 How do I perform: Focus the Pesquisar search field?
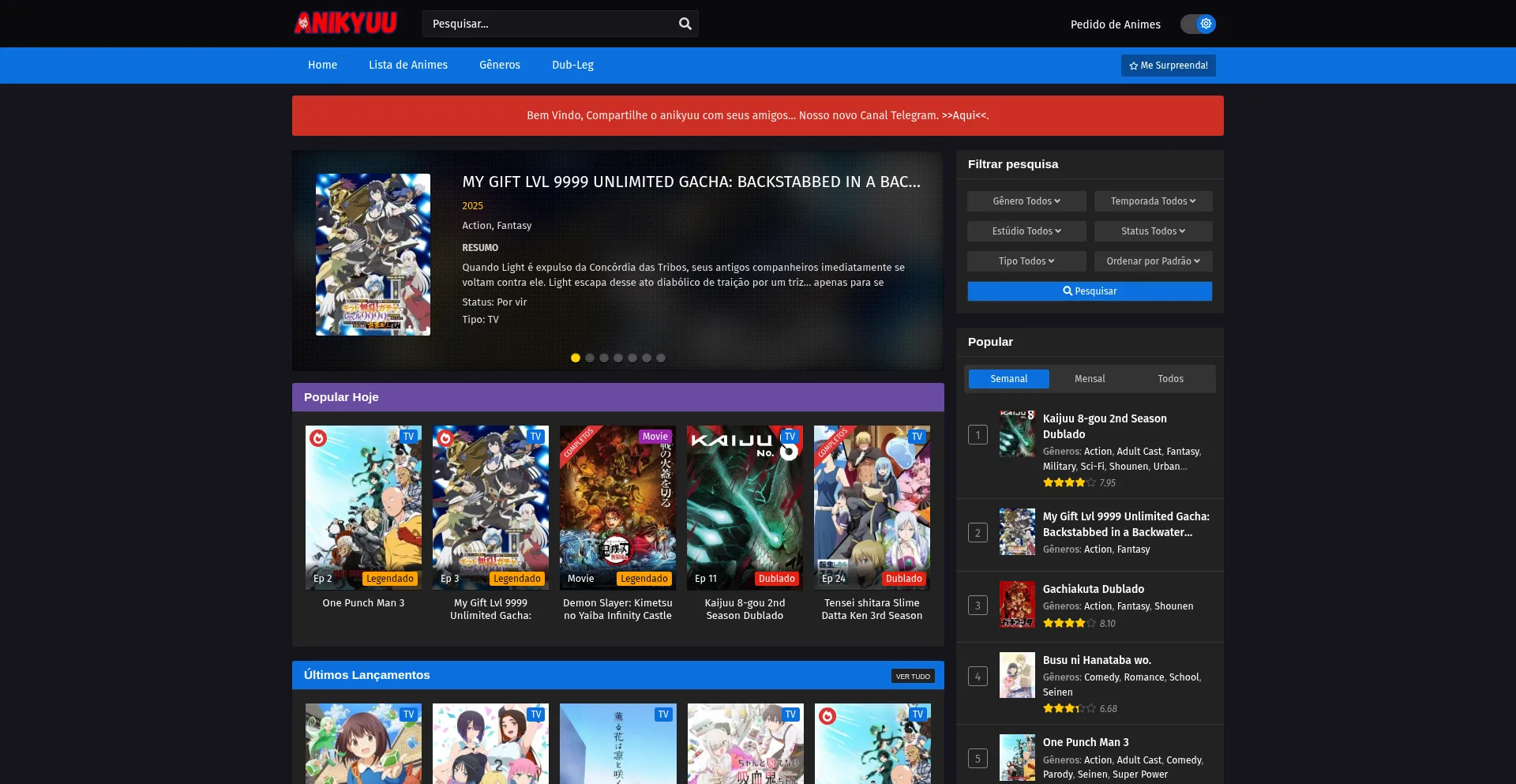pos(549,24)
